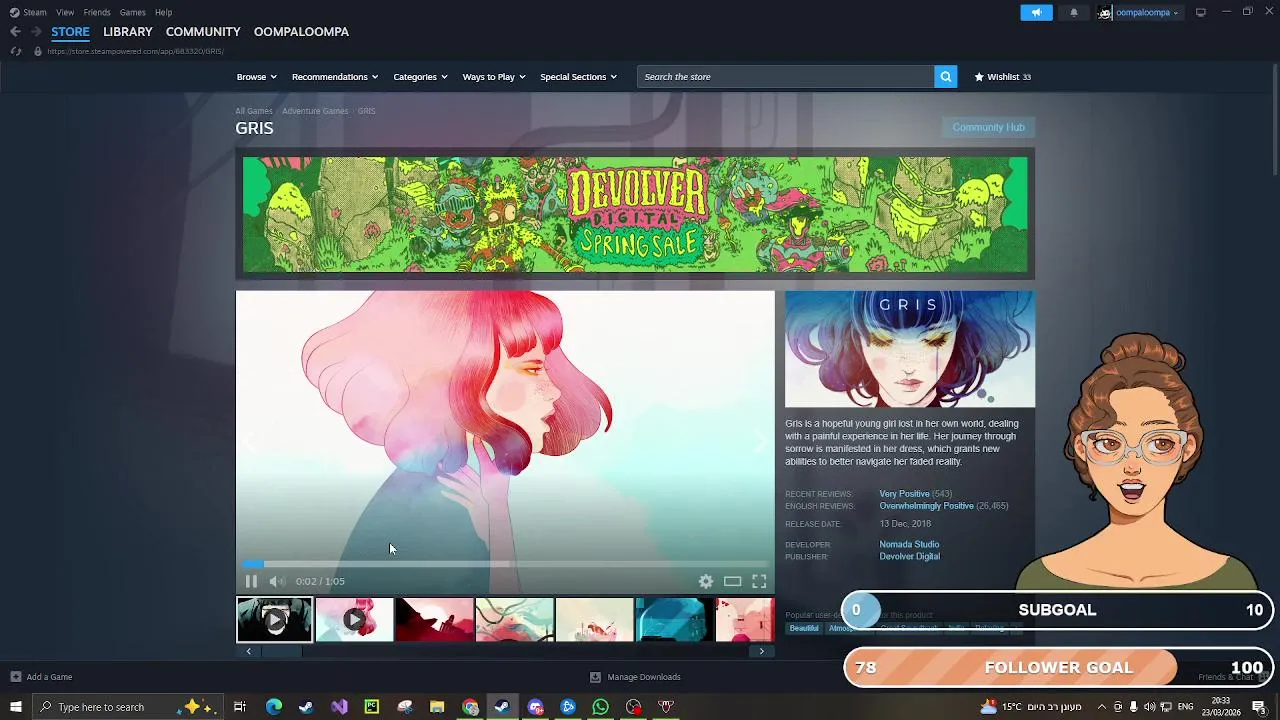Expand Special Sections dropdown

point(578,77)
